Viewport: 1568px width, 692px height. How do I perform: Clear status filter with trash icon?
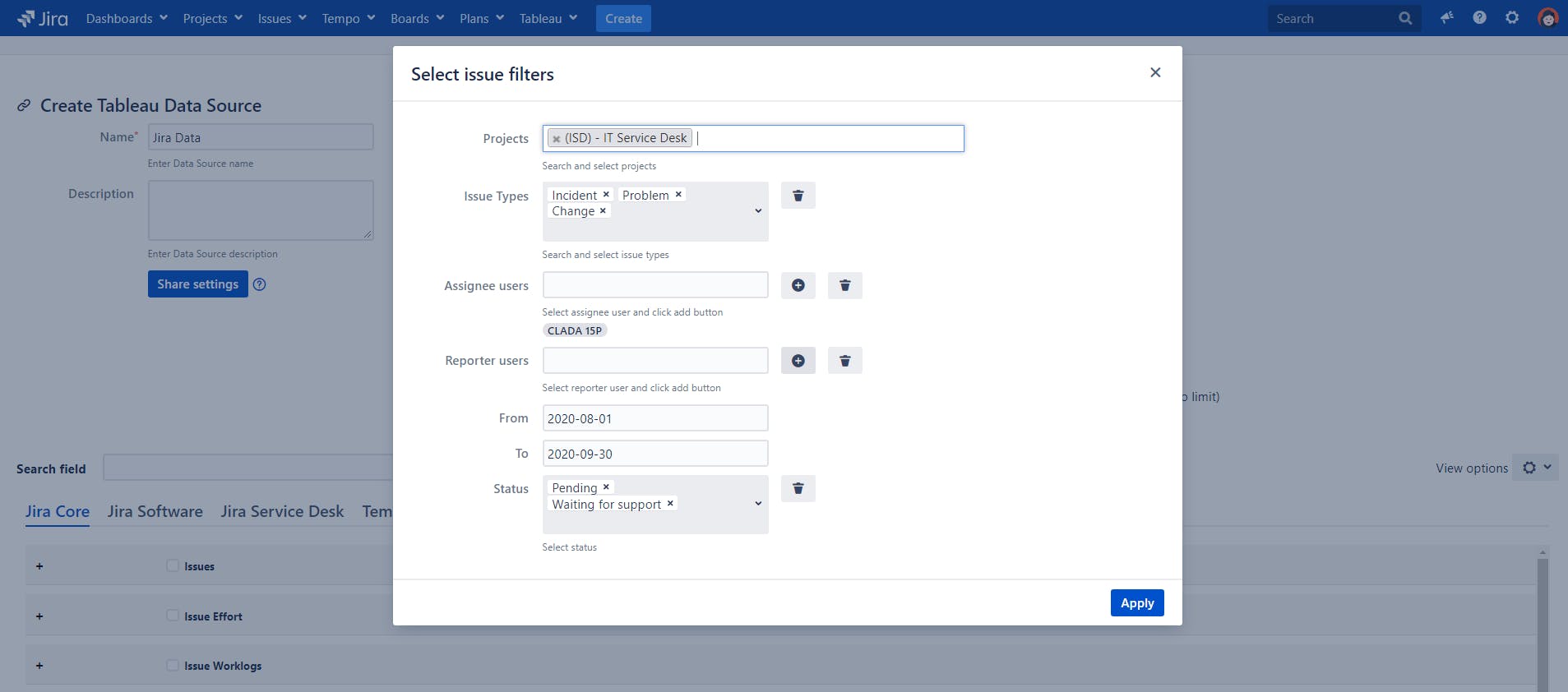pyautogui.click(x=798, y=488)
